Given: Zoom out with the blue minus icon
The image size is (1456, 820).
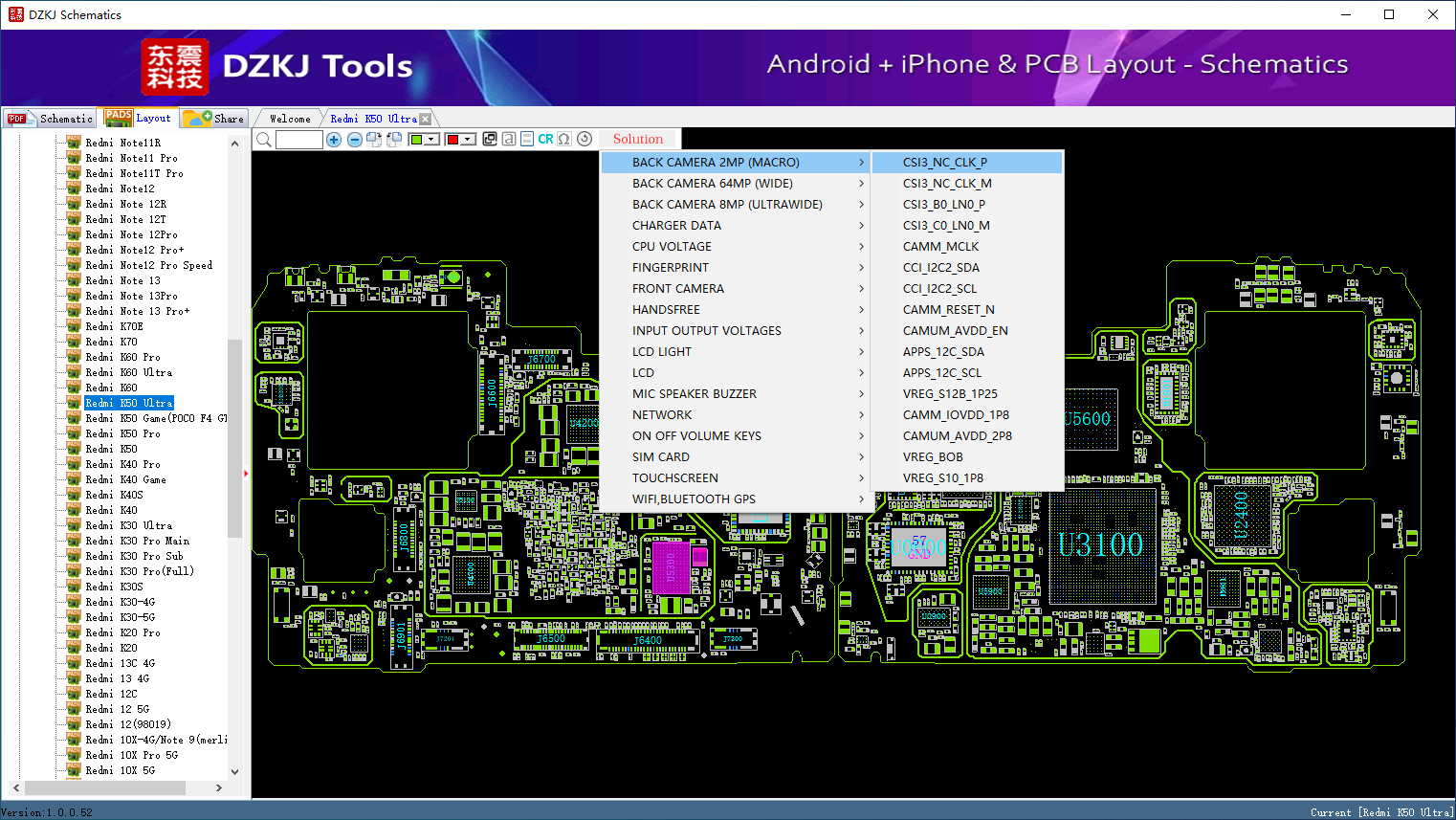Looking at the screenshot, I should (354, 140).
